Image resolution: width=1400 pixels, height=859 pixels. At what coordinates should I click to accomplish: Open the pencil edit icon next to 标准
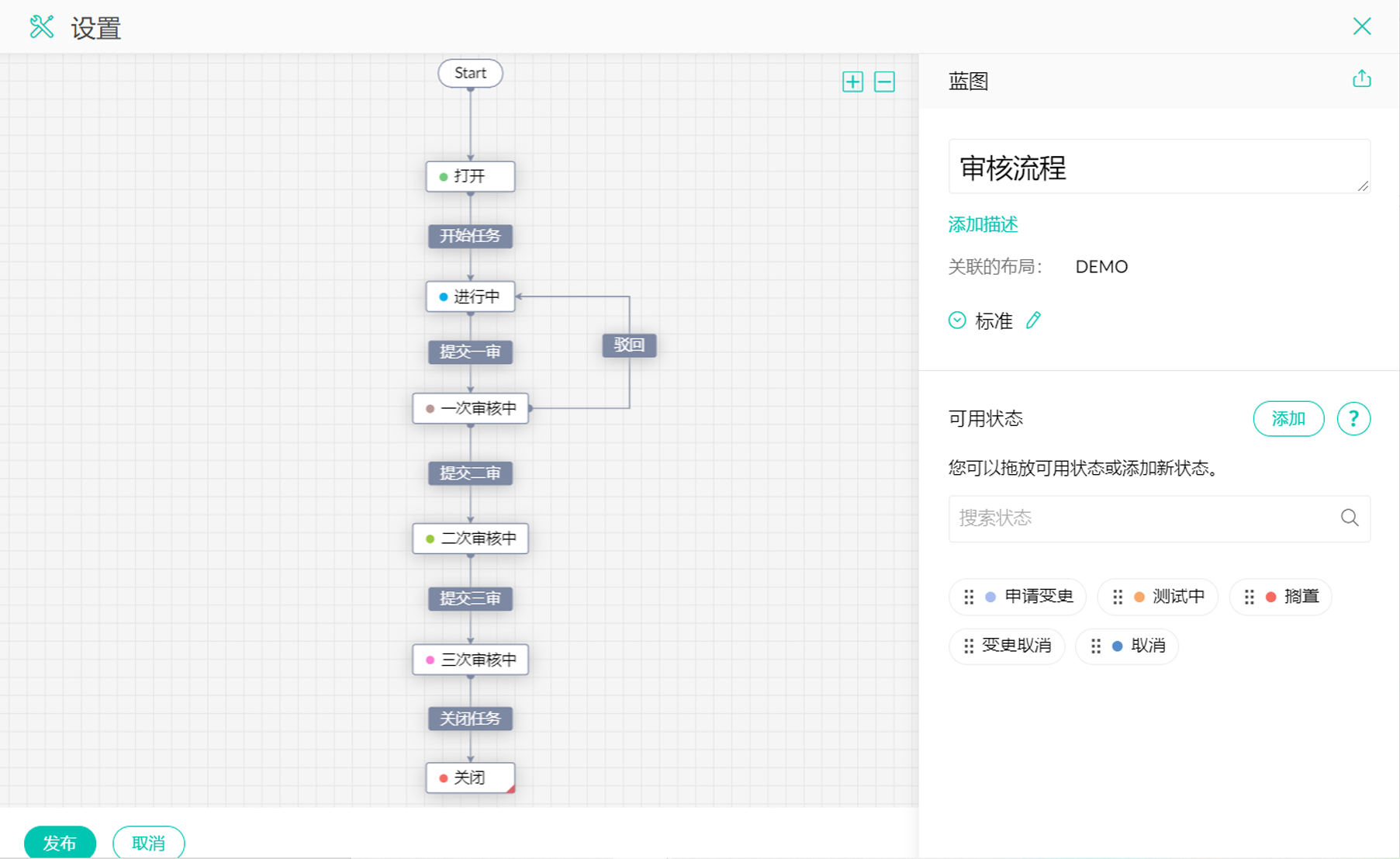1033,320
